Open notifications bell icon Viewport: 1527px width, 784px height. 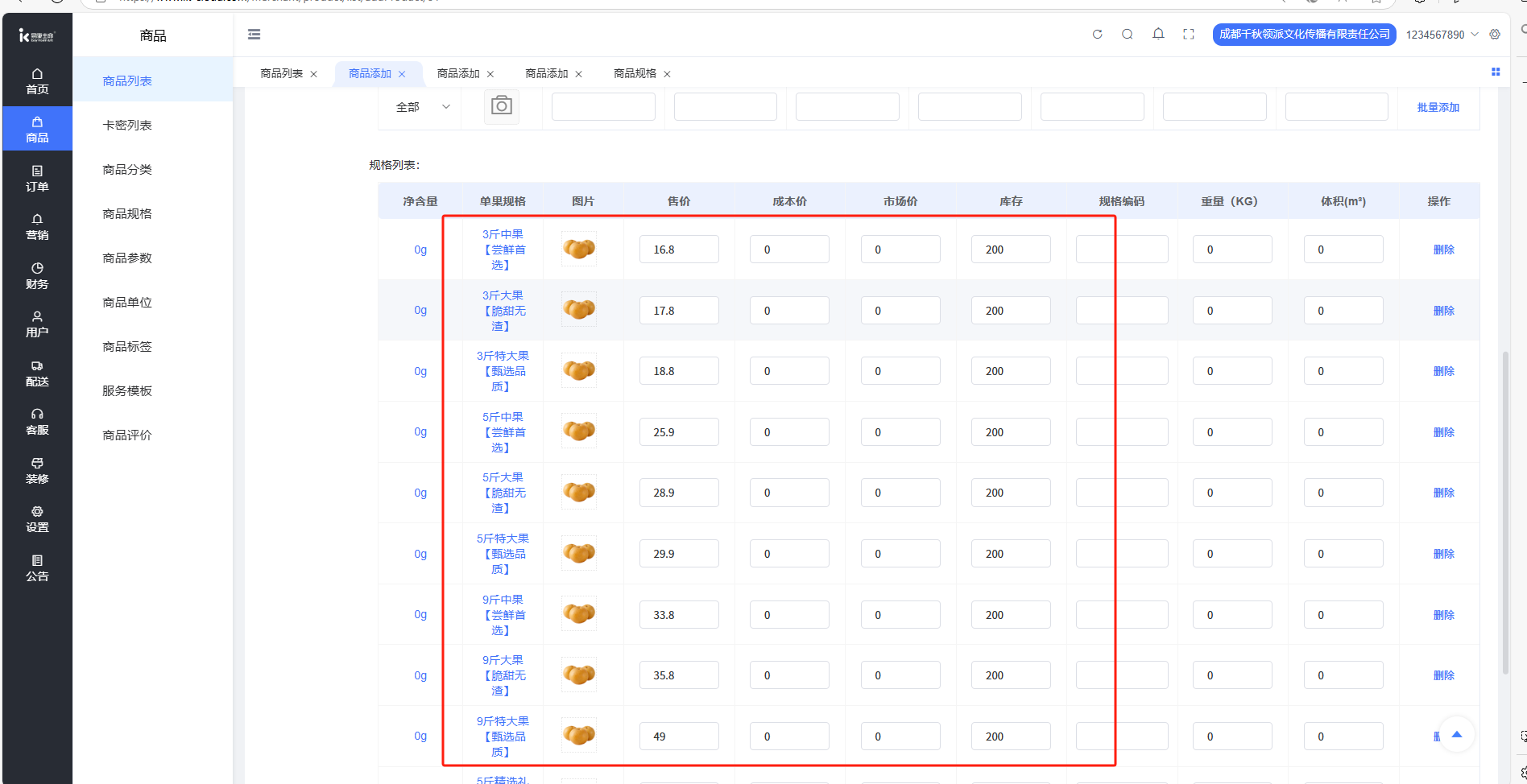tap(1158, 35)
